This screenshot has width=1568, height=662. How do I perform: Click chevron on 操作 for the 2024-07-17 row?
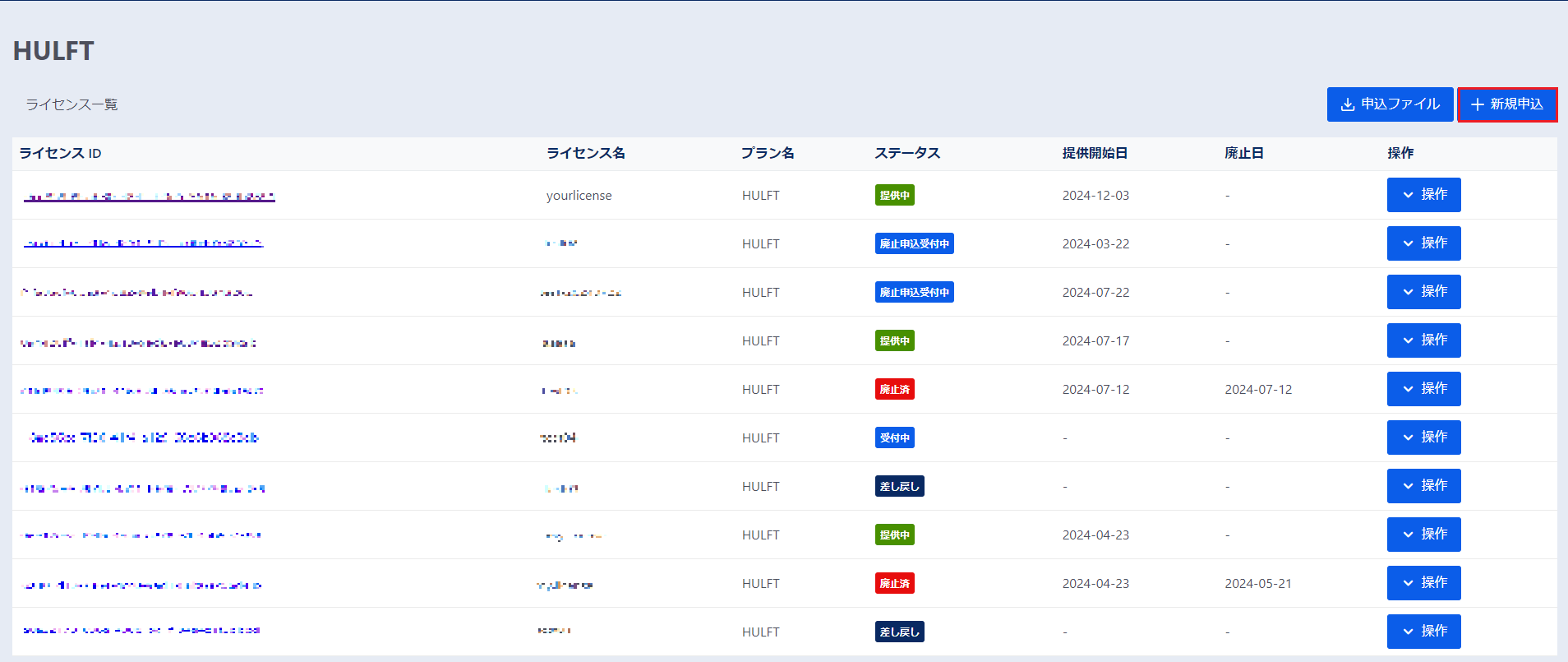coord(1409,340)
